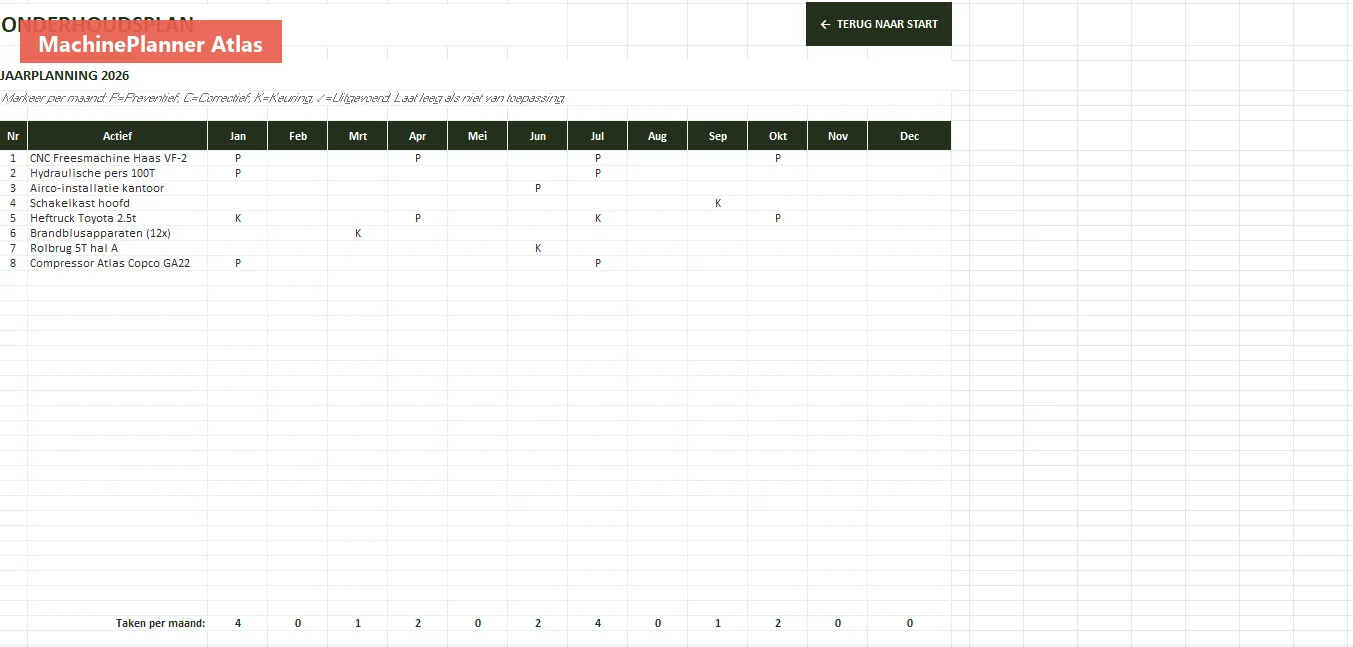Select the Jul 'P' for Compressor Atlas Copco
The height and width of the screenshot is (647, 1353).
(x=597, y=263)
